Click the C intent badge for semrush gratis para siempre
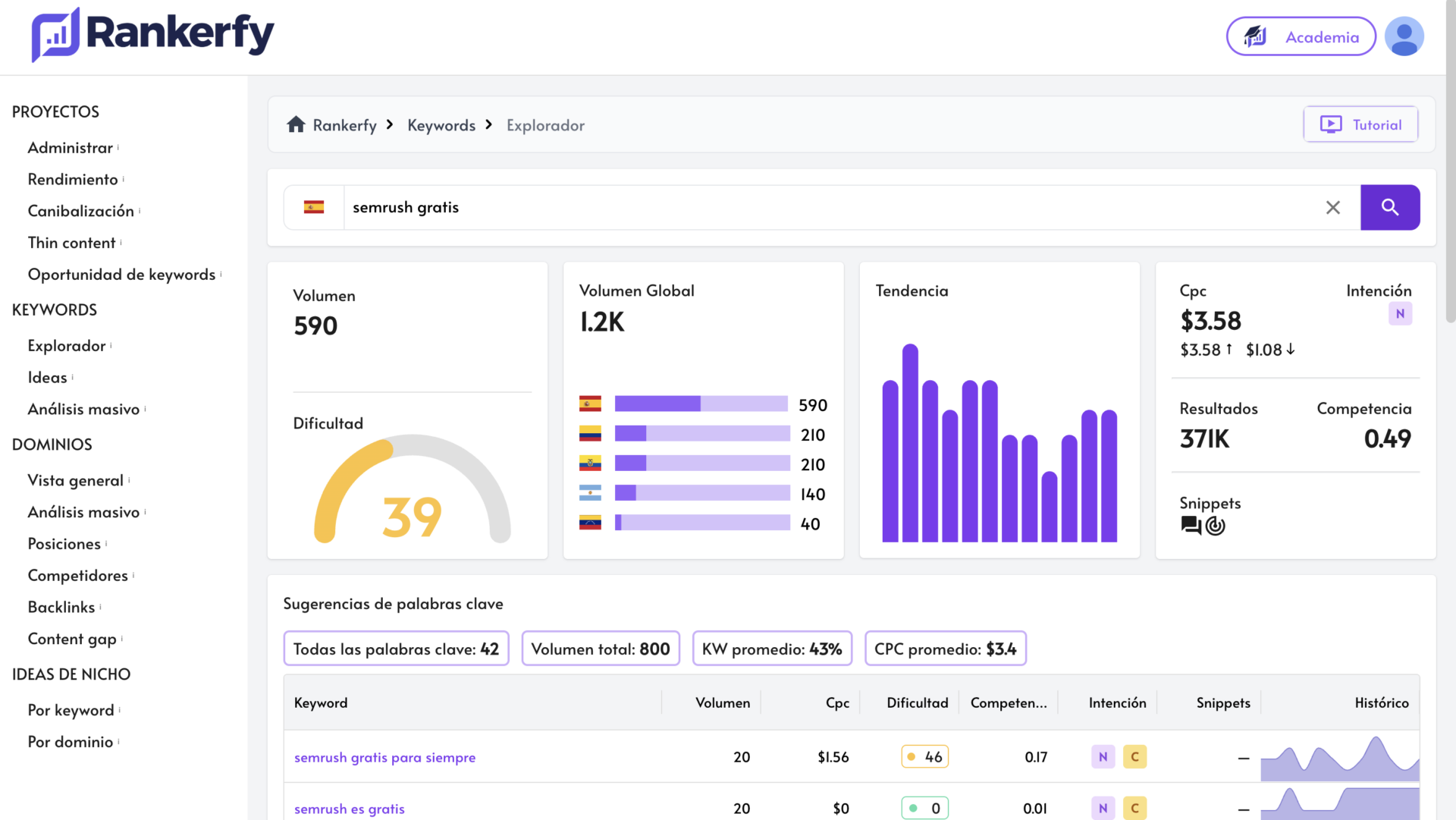Image resolution: width=1456 pixels, height=820 pixels. (1134, 756)
